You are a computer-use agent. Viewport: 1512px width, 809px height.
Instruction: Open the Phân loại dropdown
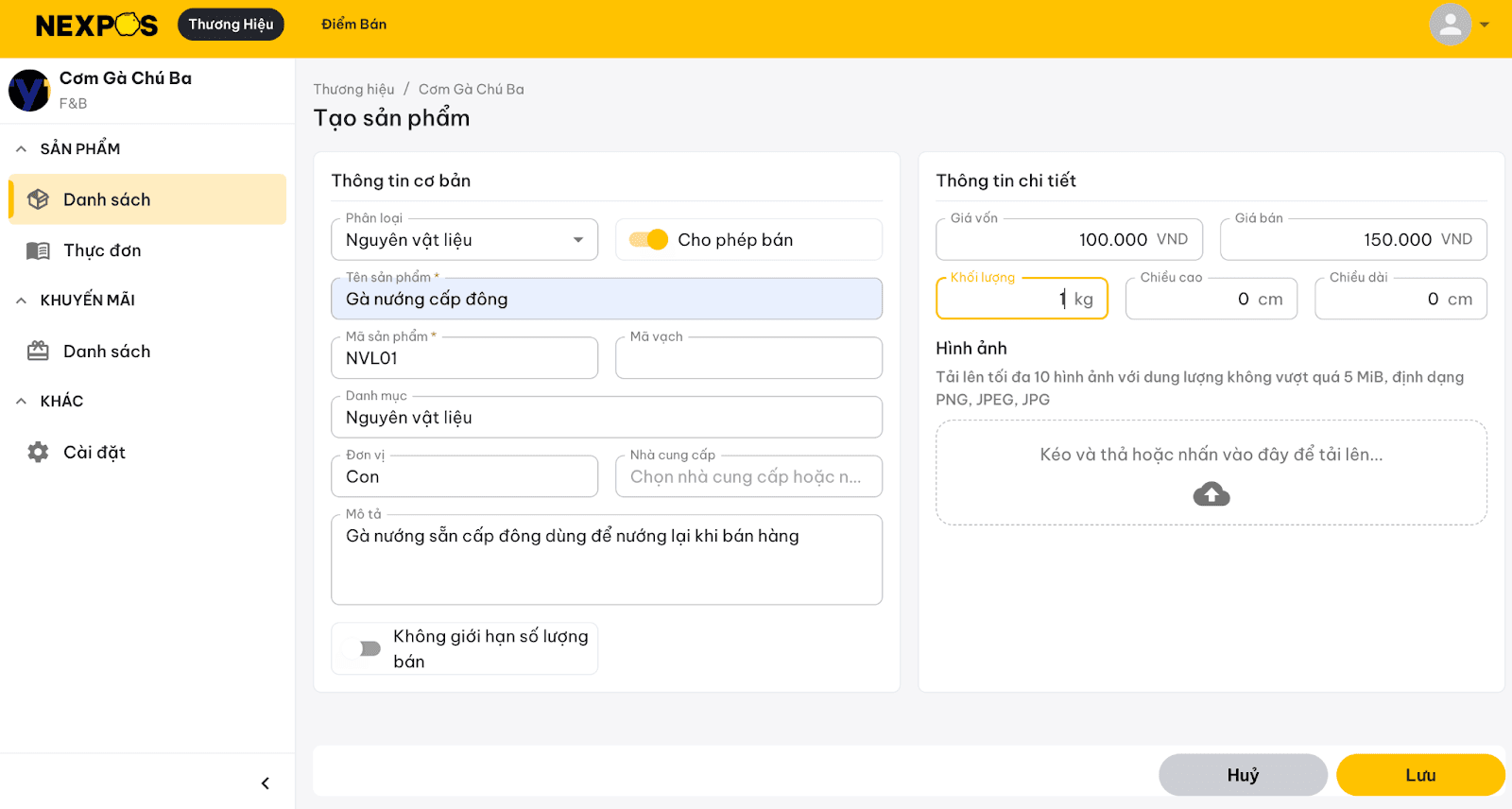pos(464,240)
